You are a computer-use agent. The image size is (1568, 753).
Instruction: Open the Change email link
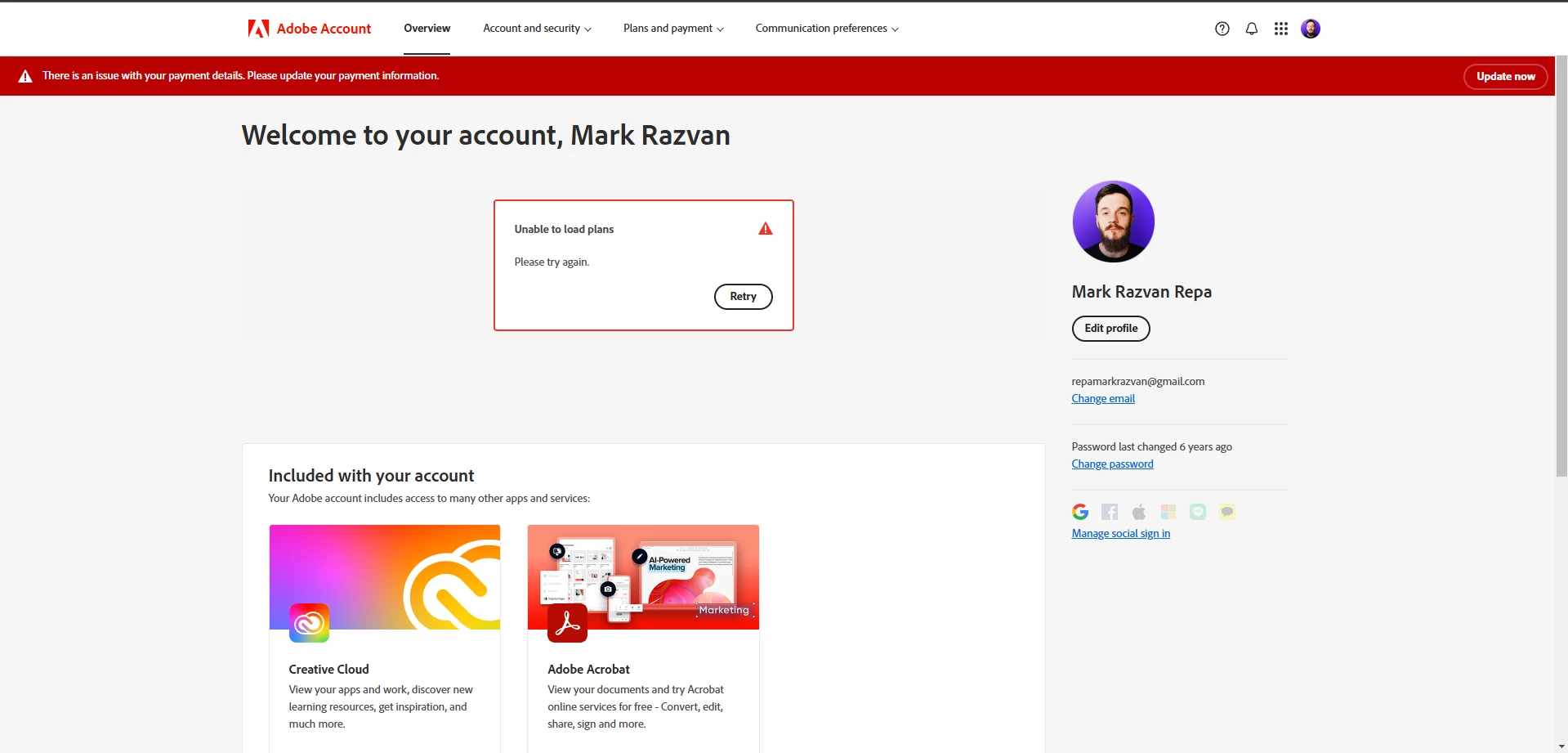[1103, 399]
